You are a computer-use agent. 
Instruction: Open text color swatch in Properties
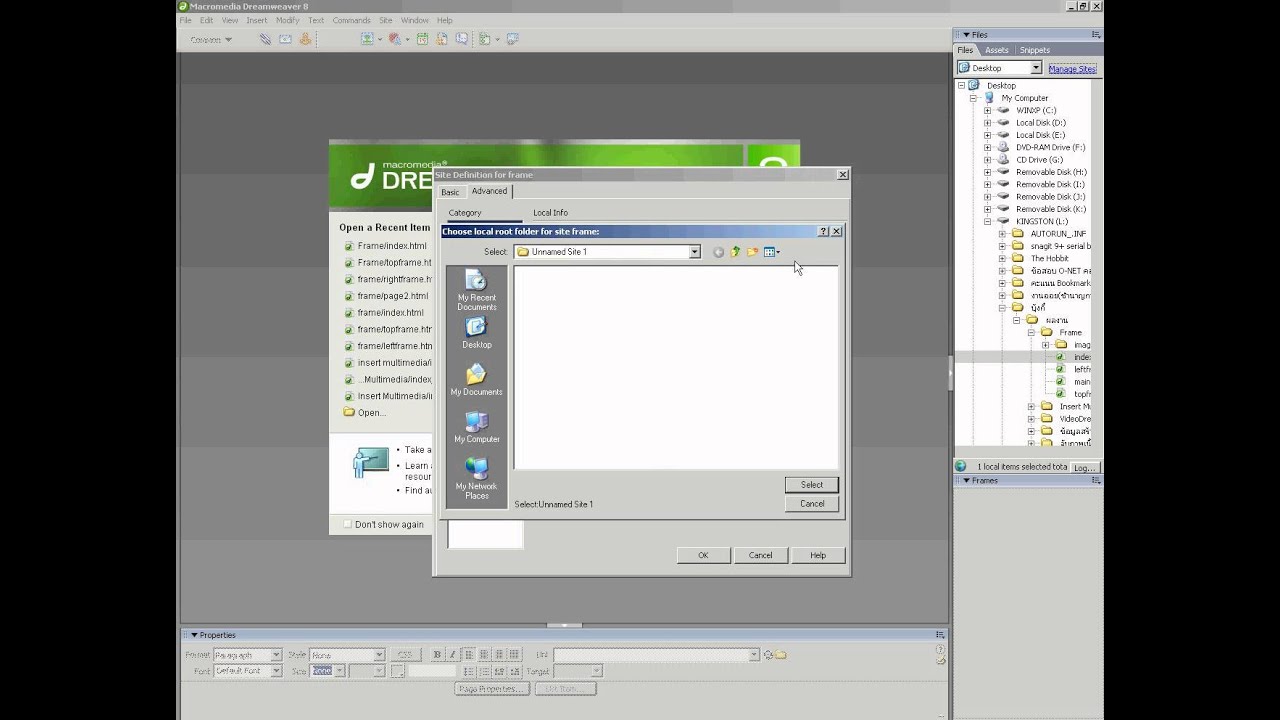click(398, 671)
